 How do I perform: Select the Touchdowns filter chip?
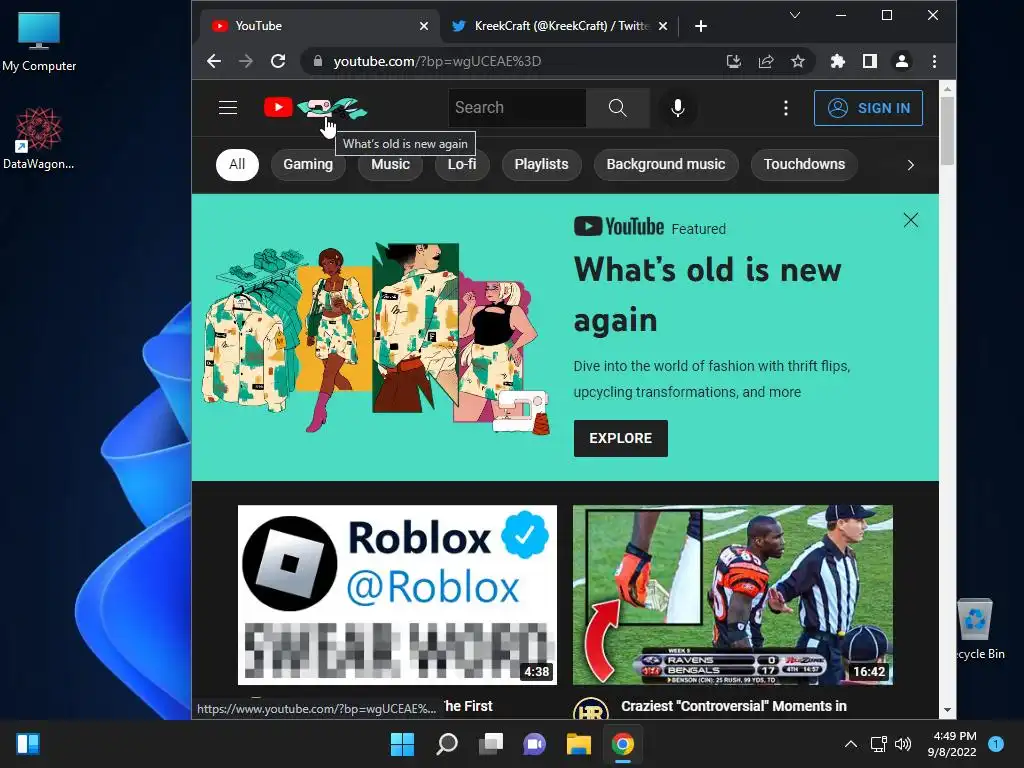pos(804,165)
